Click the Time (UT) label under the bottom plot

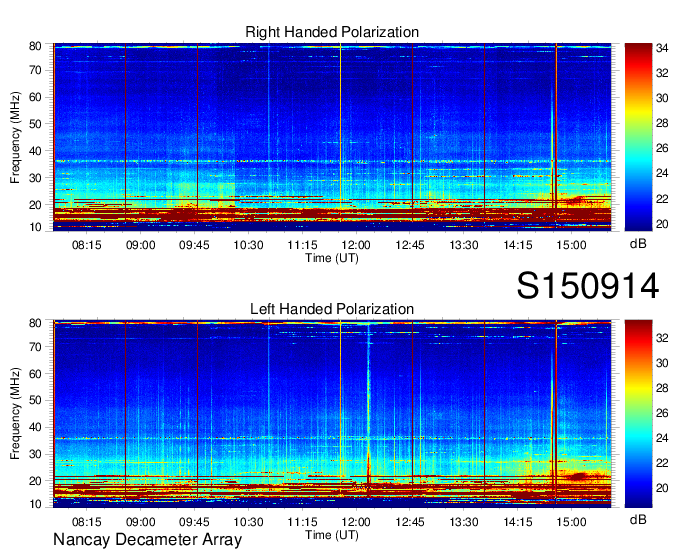pyautogui.click(x=332, y=535)
